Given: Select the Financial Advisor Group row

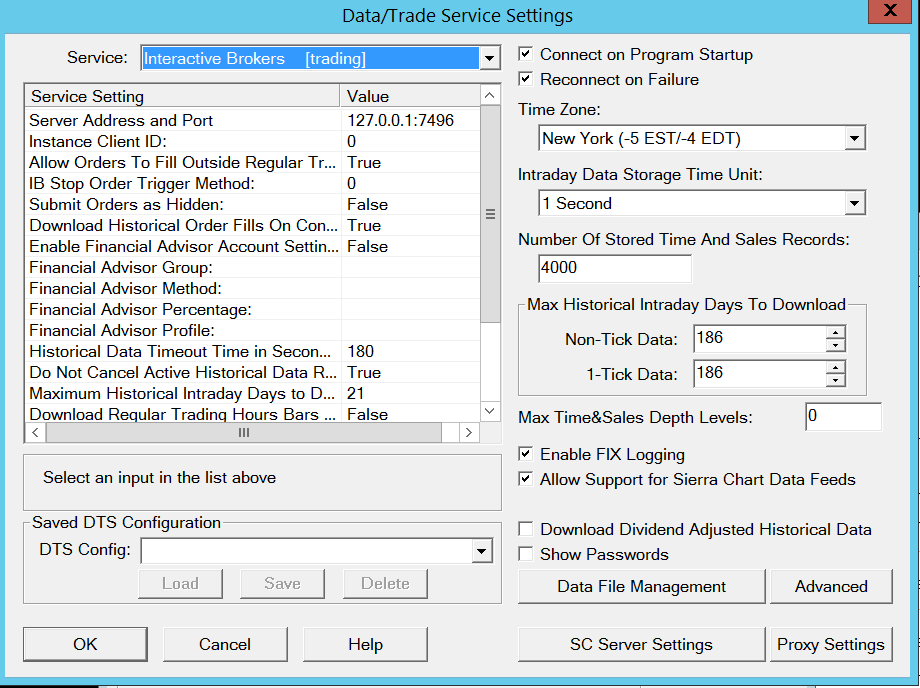Looking at the screenshot, I should pyautogui.click(x=252, y=267).
